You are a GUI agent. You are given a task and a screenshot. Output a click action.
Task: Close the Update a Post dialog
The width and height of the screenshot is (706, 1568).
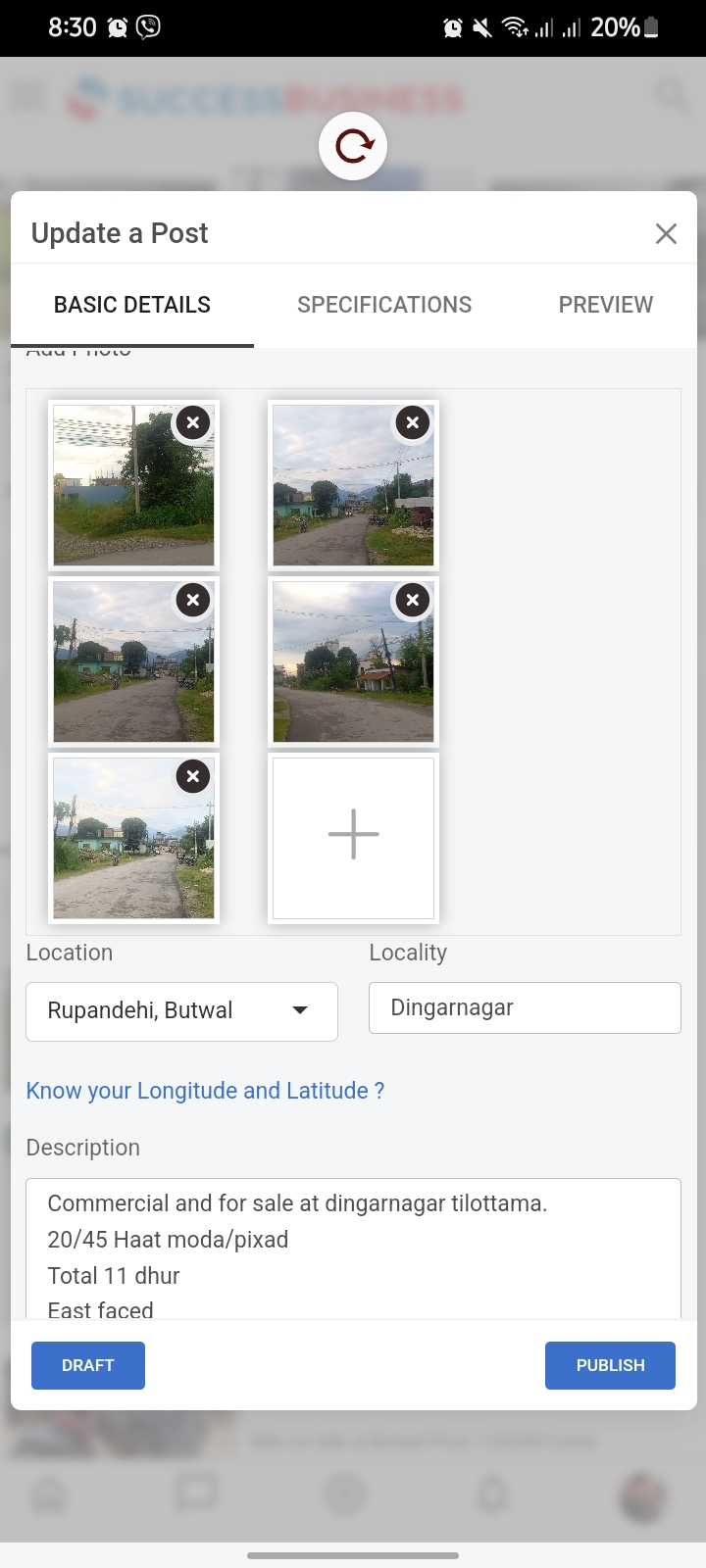(666, 233)
